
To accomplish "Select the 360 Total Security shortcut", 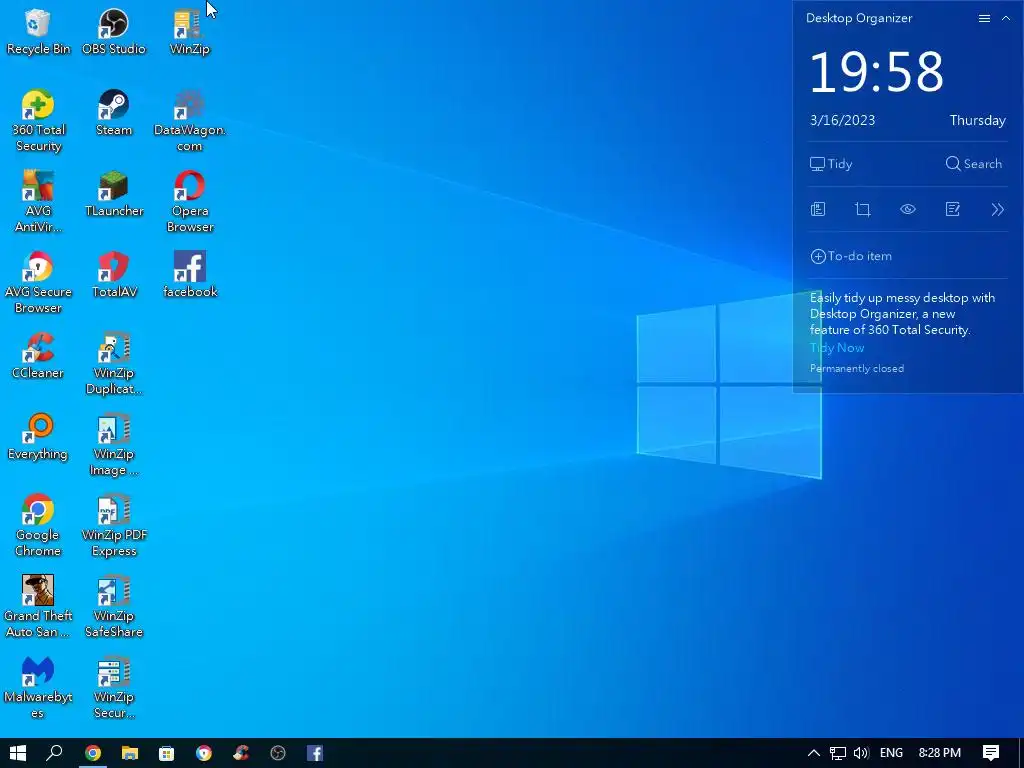I will point(38,121).
